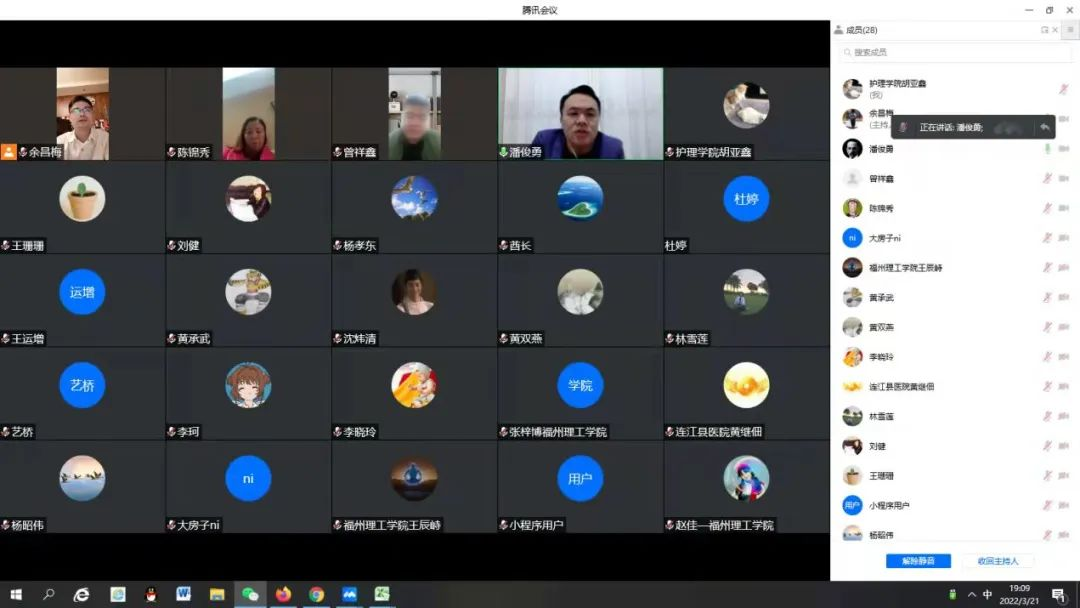
Task: Toggle 黄承武 muted microphone in list
Action: [1047, 297]
